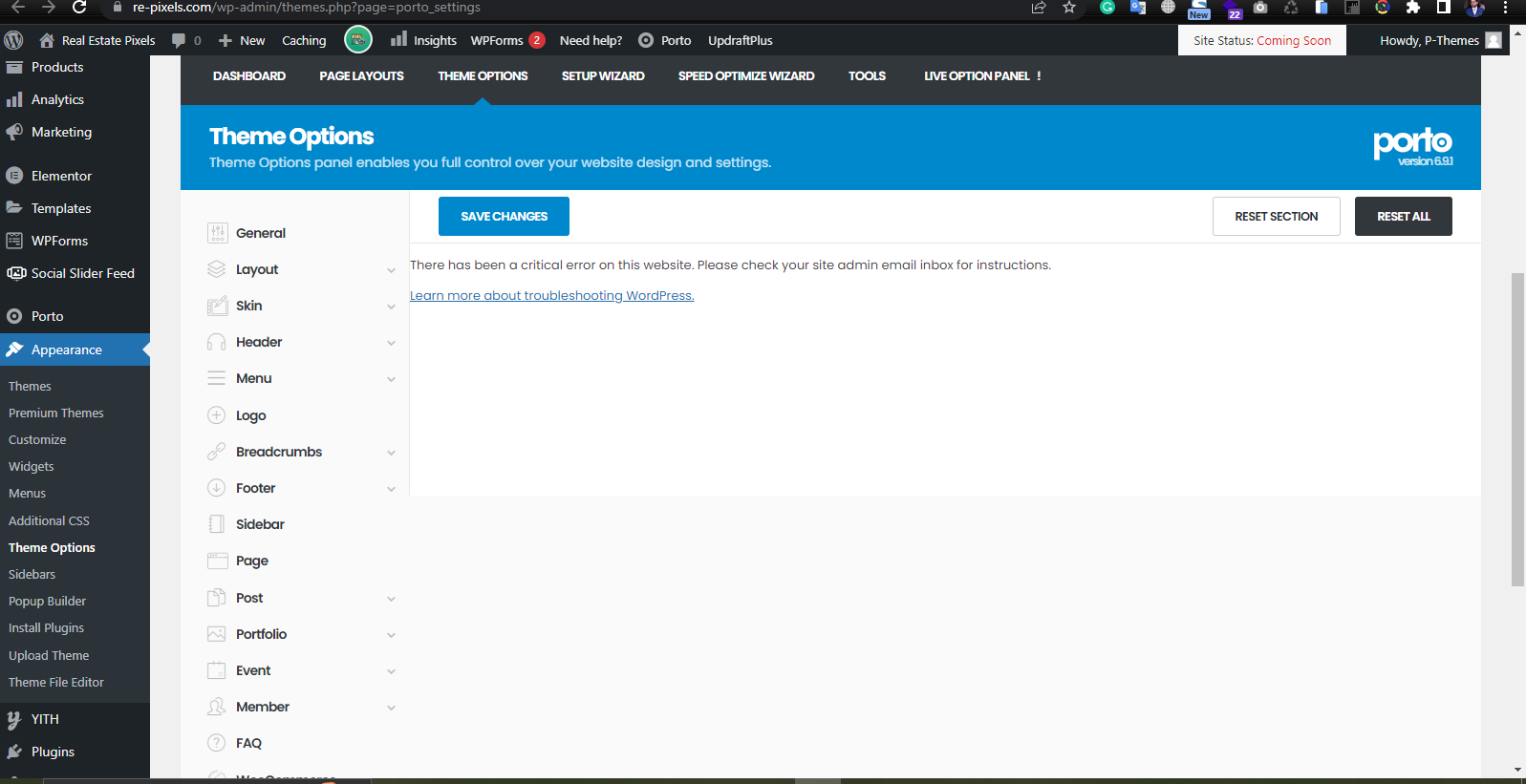Click the Insights bar chart icon
The height and width of the screenshot is (784, 1526).
tap(398, 39)
